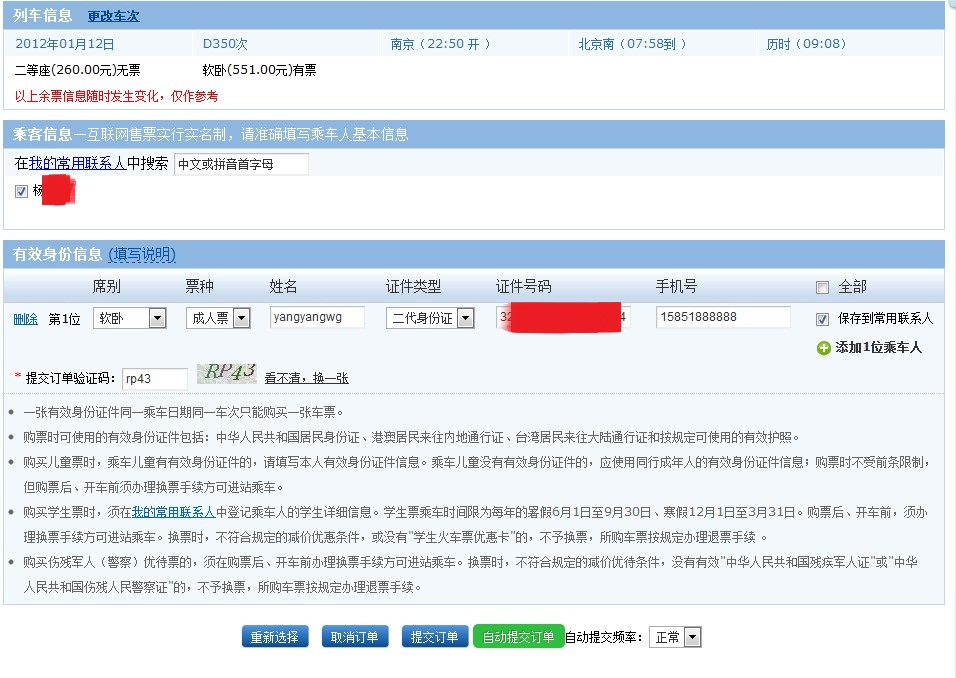956x678 pixels.
Task: Open the 席别 seat type dropdown
Action: (x=130, y=318)
